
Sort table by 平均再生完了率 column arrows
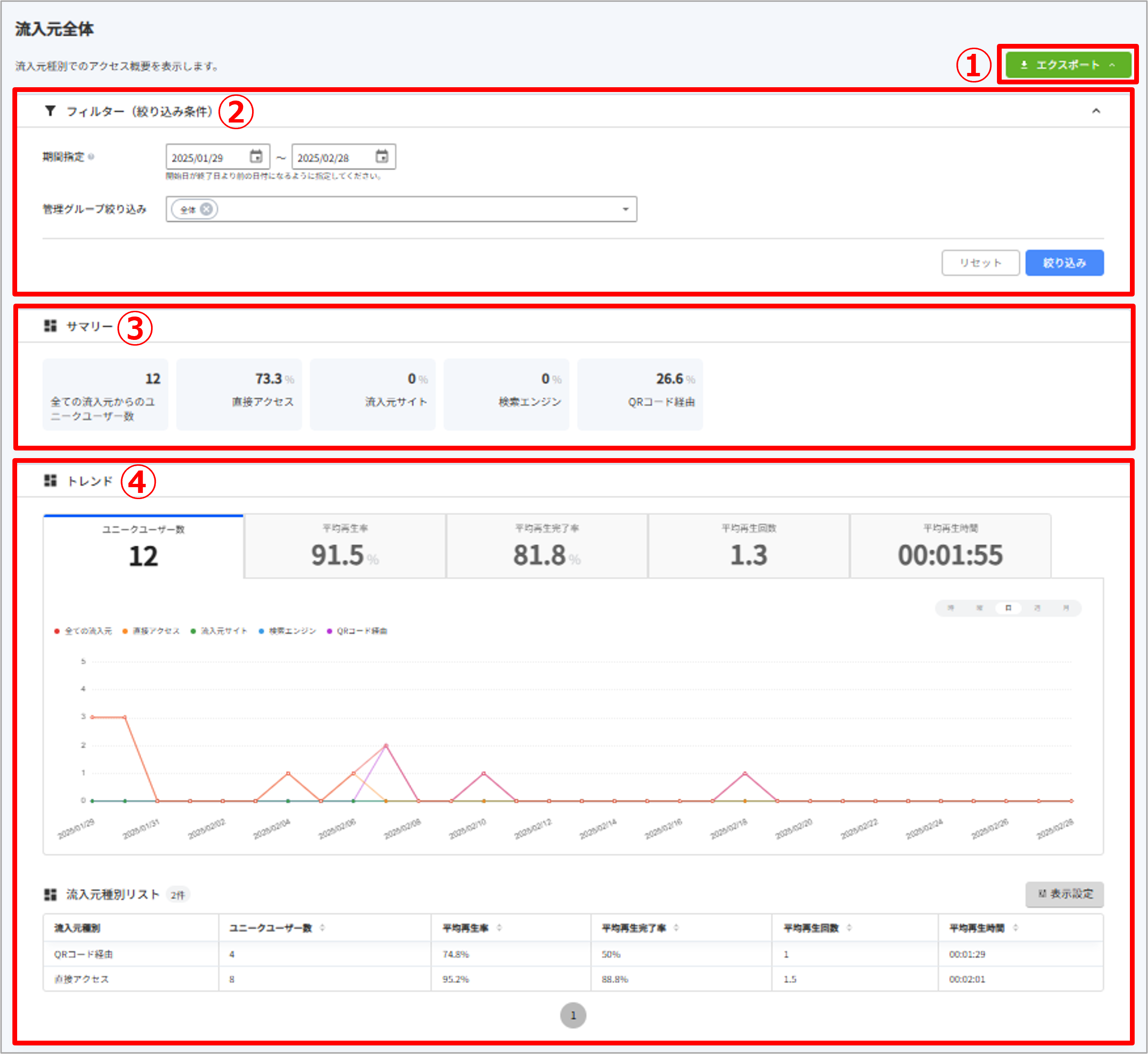[676, 927]
